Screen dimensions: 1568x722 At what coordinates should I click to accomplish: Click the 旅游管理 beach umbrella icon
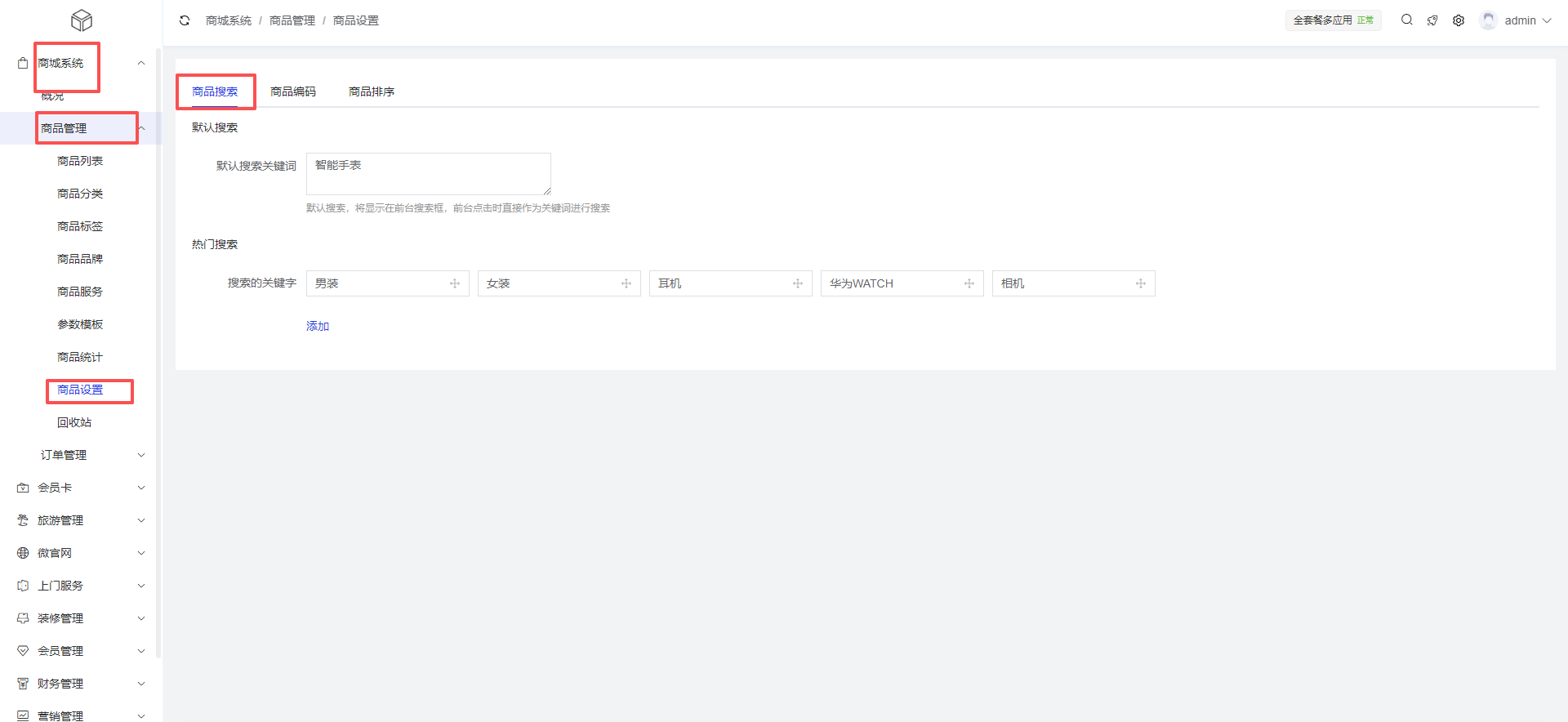(23, 520)
